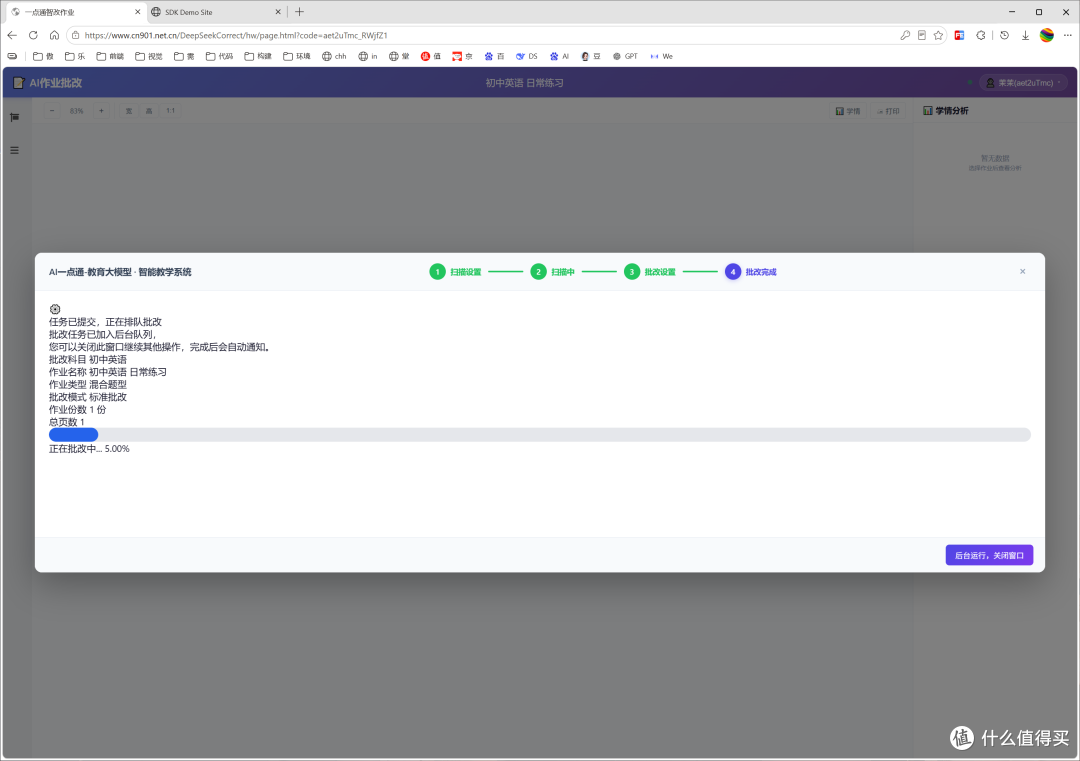Click the 1:1 zoom button in page toolbar
The image size is (1080, 761).
(170, 111)
